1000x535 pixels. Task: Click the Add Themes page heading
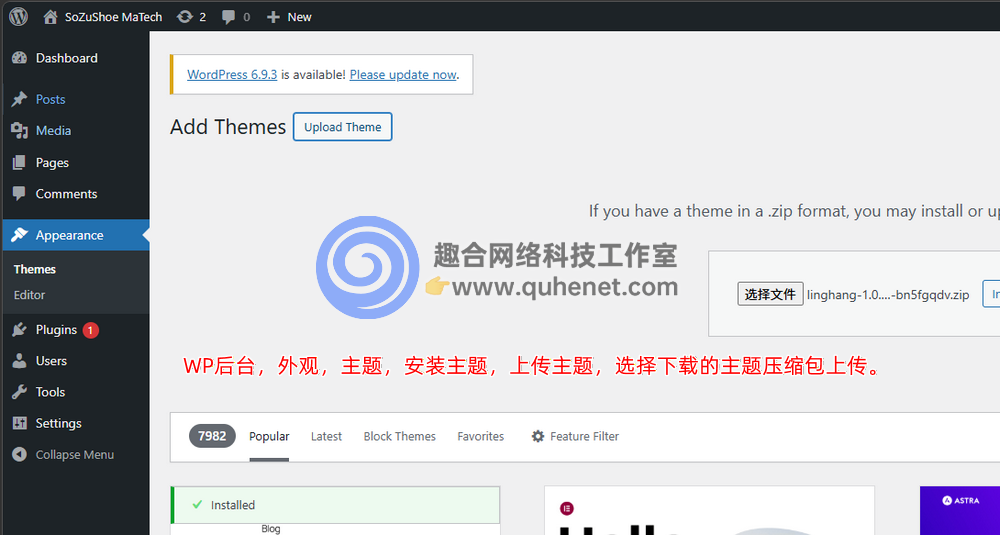coord(228,127)
